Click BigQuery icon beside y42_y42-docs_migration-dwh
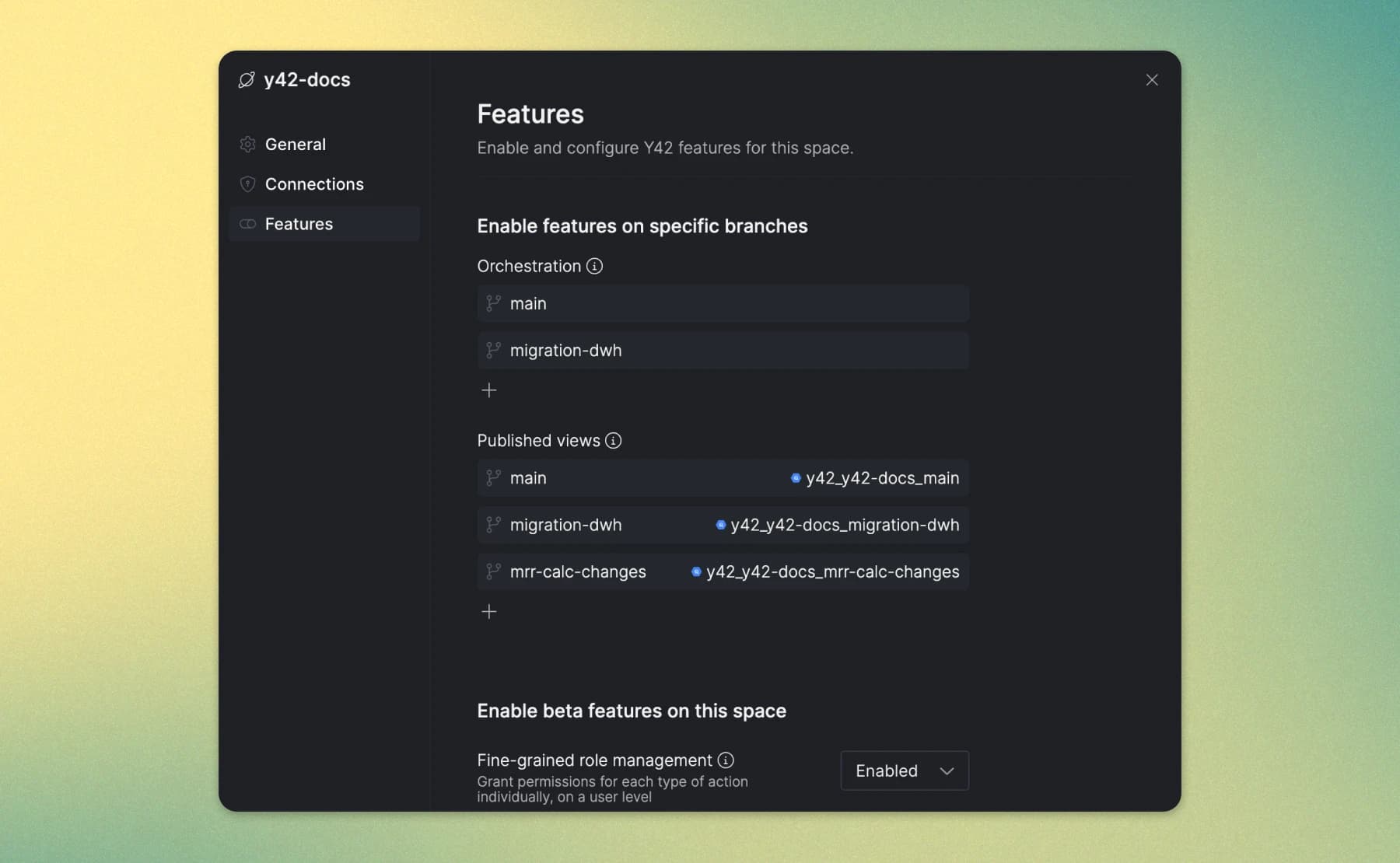The image size is (1400, 863). [720, 525]
